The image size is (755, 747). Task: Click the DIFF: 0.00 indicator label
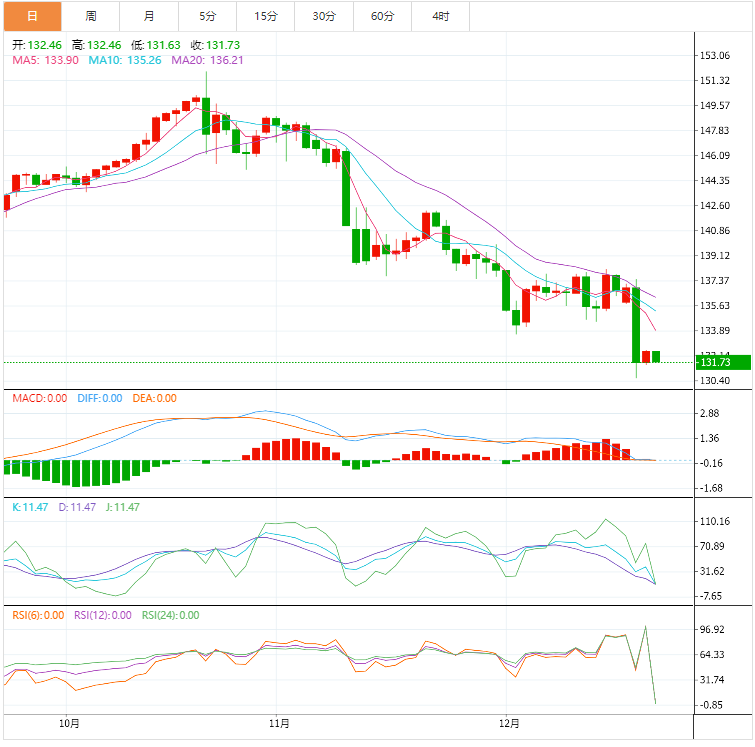[x=100, y=398]
